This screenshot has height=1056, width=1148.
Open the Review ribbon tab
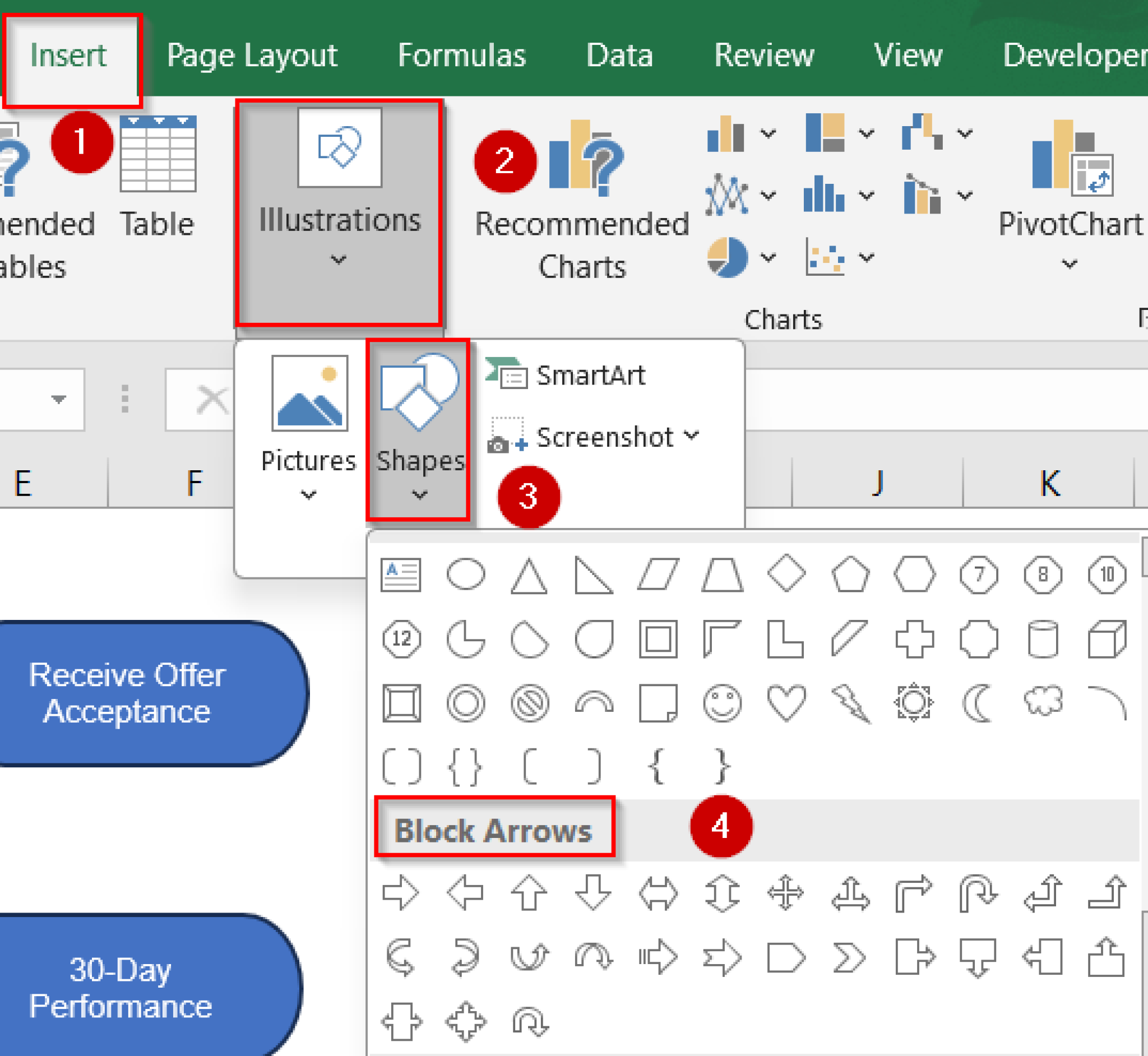[x=765, y=55]
